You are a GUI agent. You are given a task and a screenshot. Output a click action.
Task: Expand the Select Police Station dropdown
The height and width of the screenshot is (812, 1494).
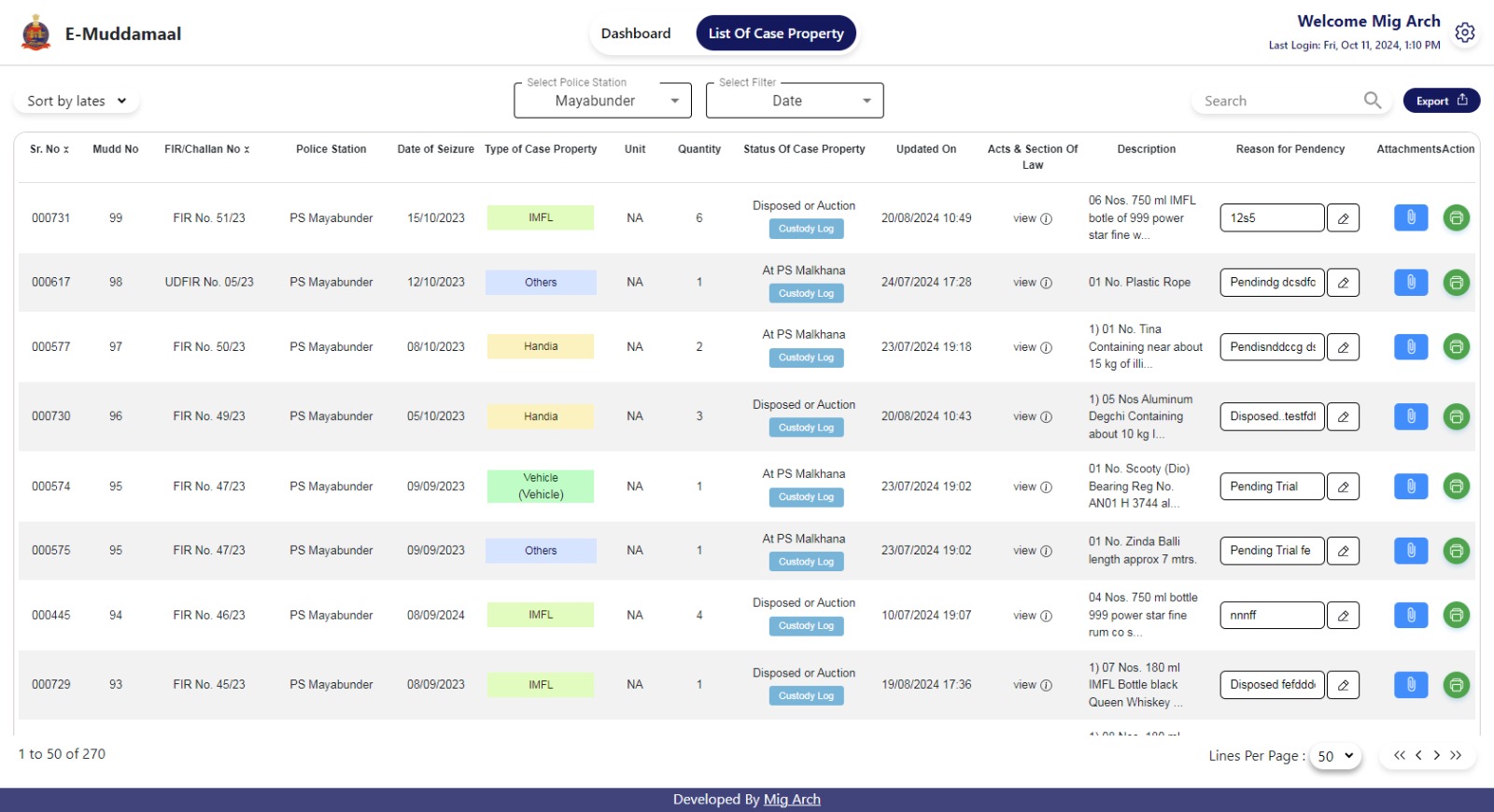click(x=602, y=101)
